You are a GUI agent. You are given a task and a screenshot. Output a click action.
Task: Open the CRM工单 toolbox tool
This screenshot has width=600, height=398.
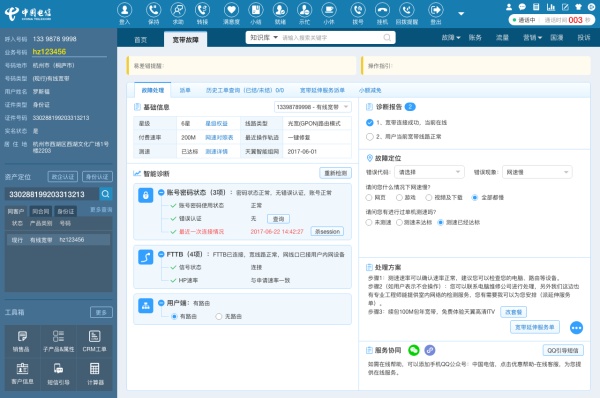(x=95, y=341)
